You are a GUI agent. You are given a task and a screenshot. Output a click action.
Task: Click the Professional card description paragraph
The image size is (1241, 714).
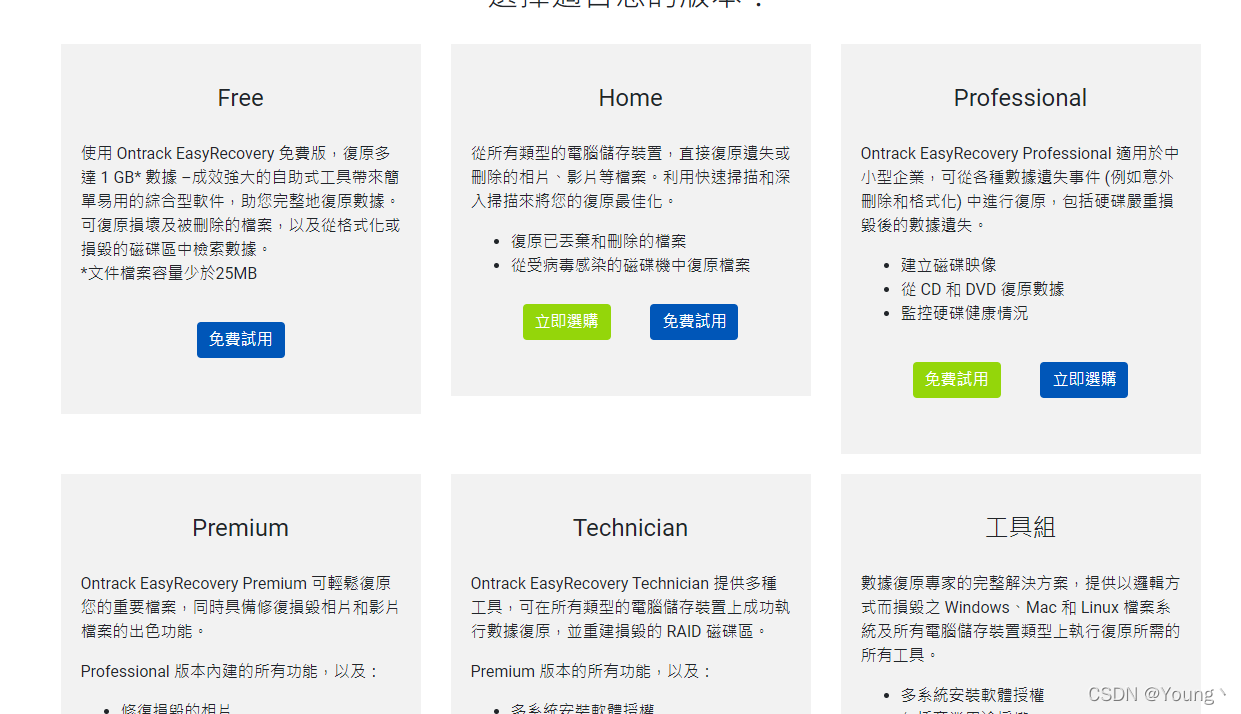[x=1020, y=189]
